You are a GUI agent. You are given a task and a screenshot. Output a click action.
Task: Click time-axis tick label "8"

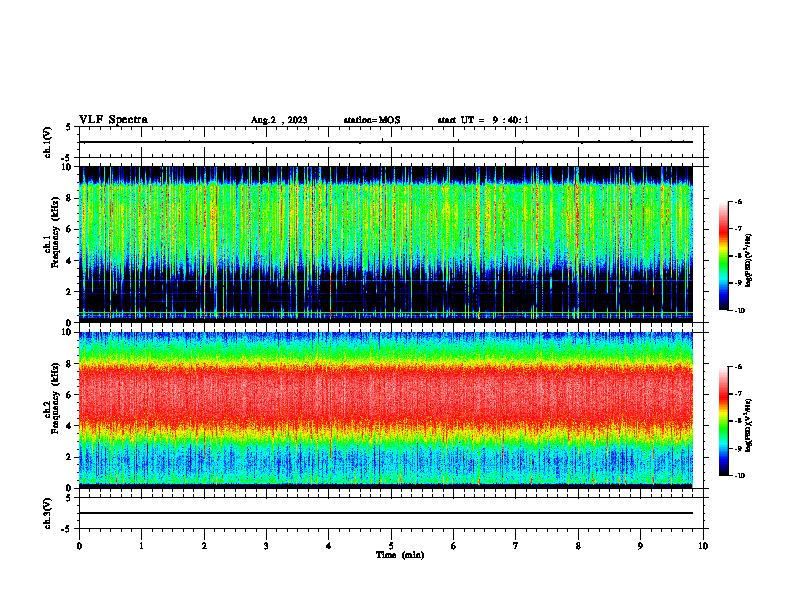click(578, 546)
